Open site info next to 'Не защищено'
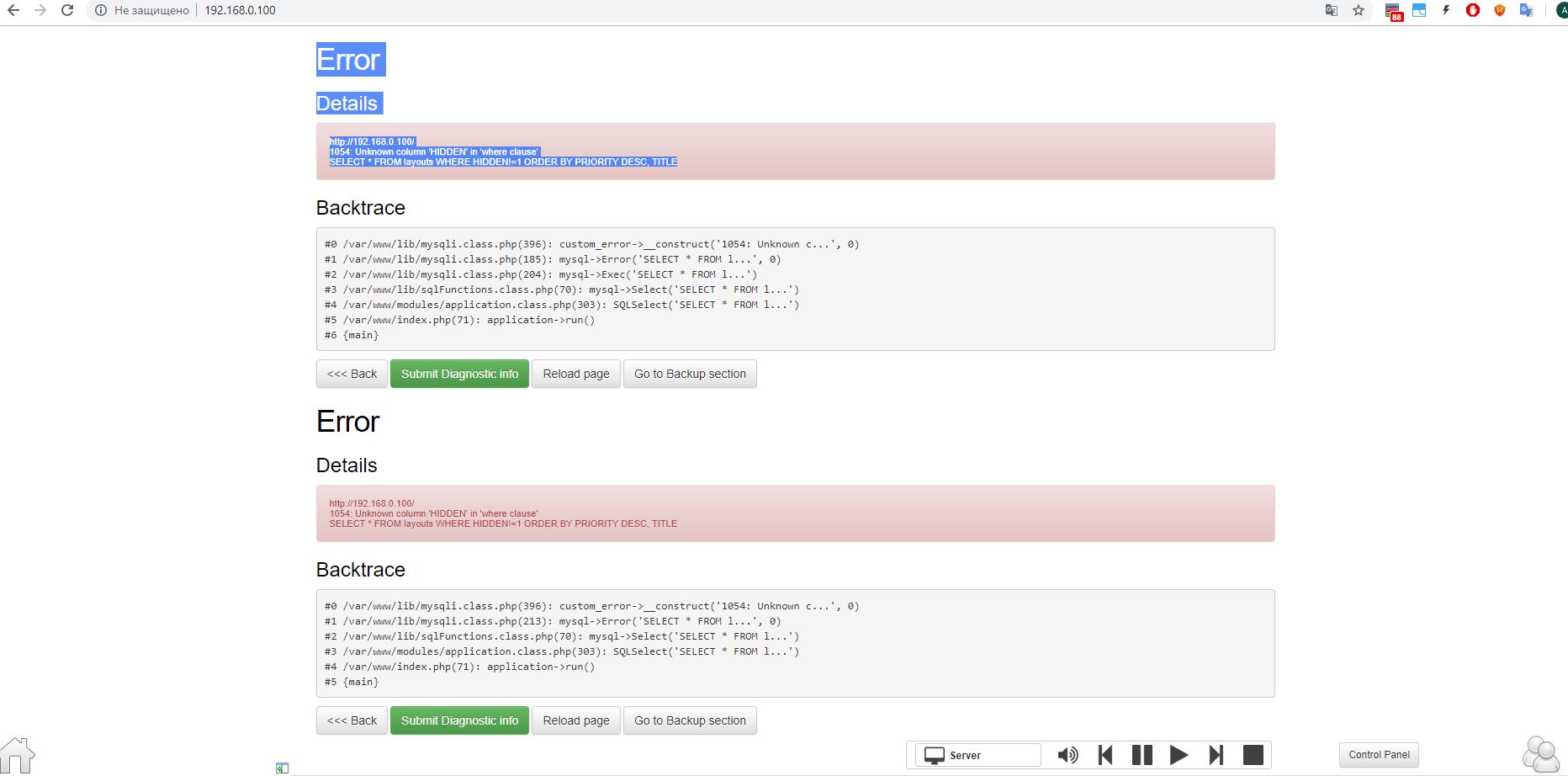Viewport: 1568px width, 776px height. tap(101, 11)
